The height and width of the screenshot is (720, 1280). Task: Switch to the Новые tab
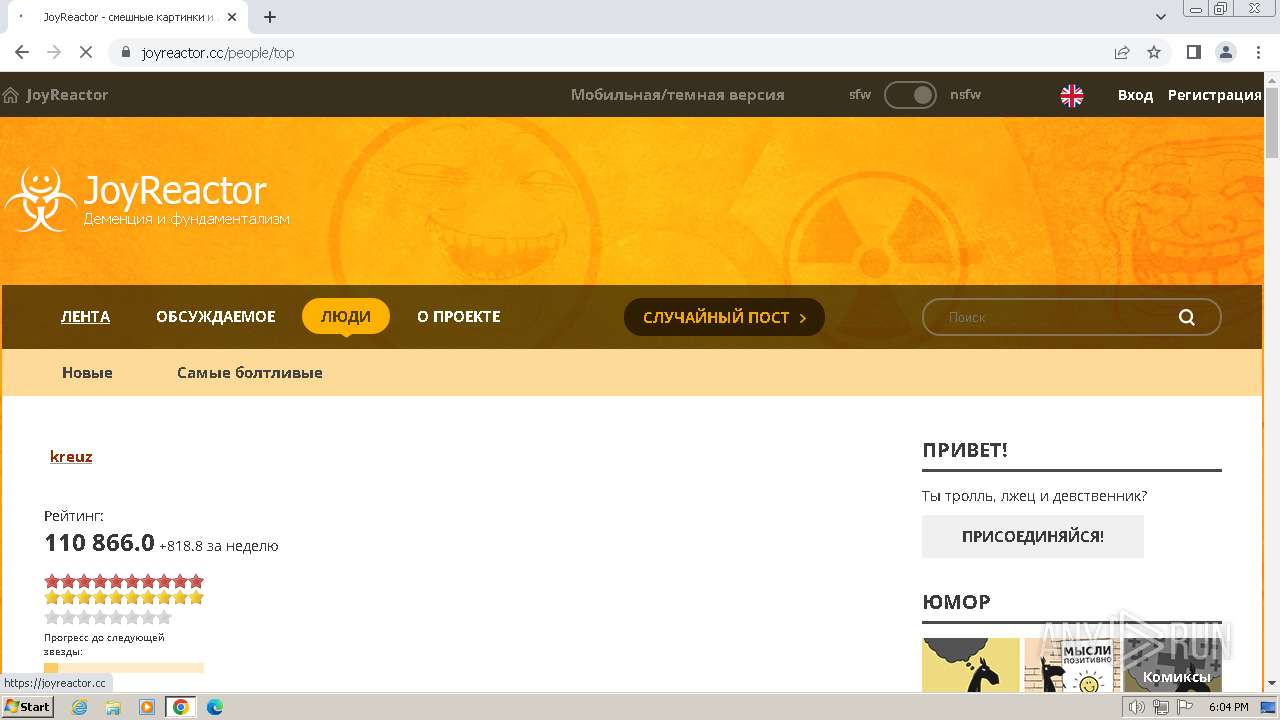coord(87,373)
